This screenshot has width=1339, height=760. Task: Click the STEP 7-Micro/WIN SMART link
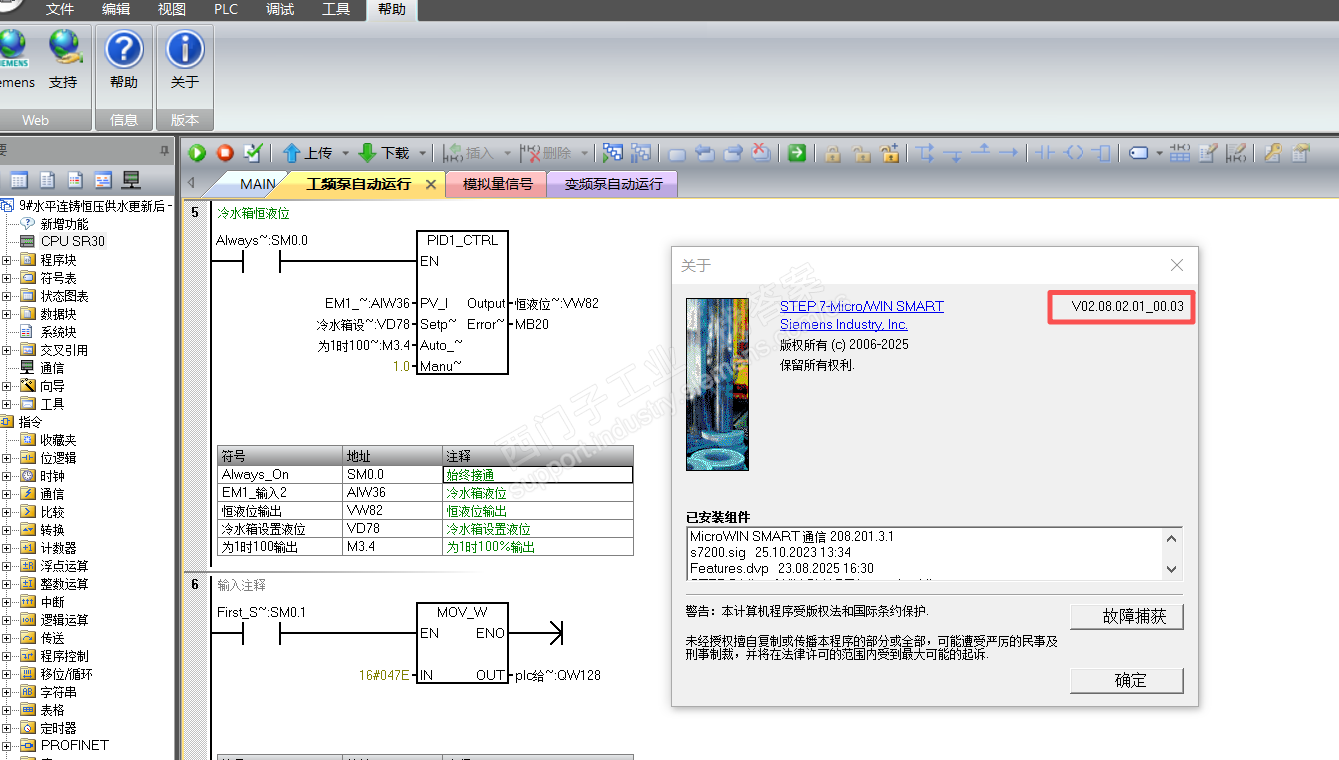pos(862,306)
